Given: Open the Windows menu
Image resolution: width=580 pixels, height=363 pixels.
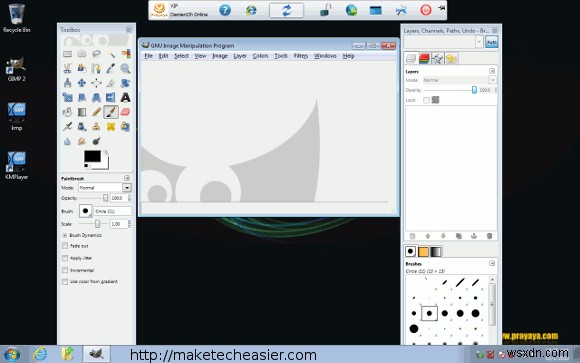Looking at the screenshot, I should point(325,56).
